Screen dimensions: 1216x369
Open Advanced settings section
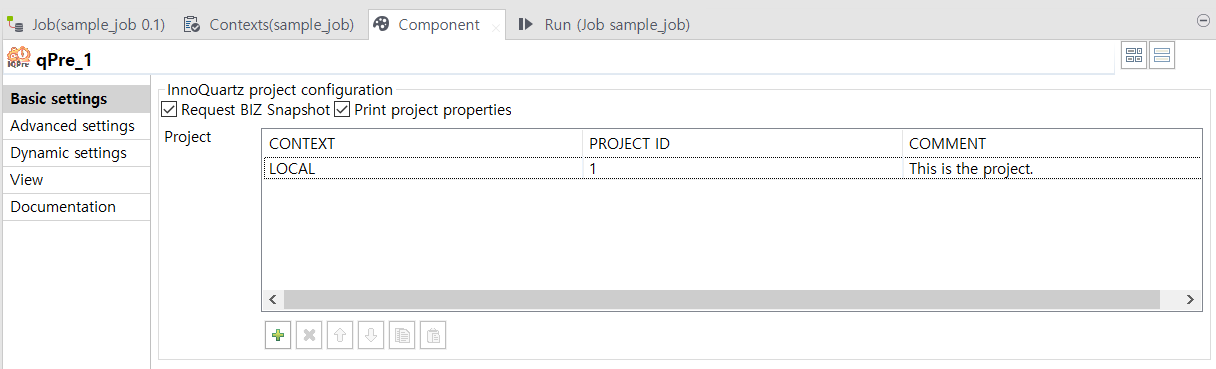(x=76, y=126)
